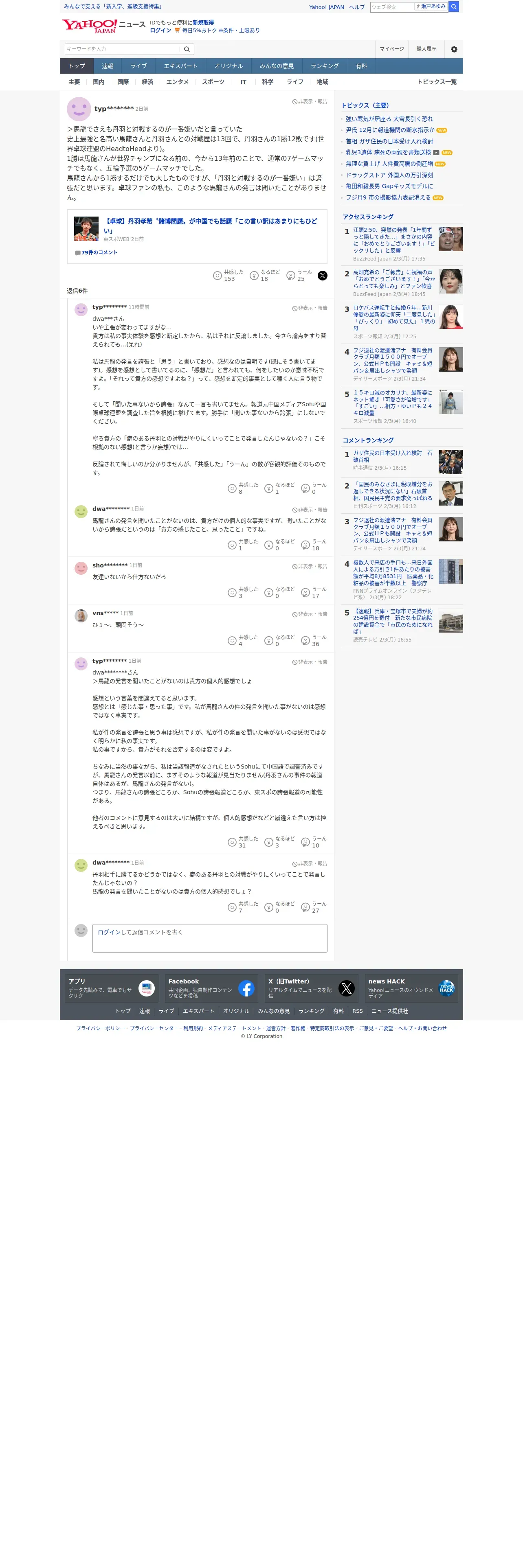Open プライバシーポリシー footer link

101,1028
